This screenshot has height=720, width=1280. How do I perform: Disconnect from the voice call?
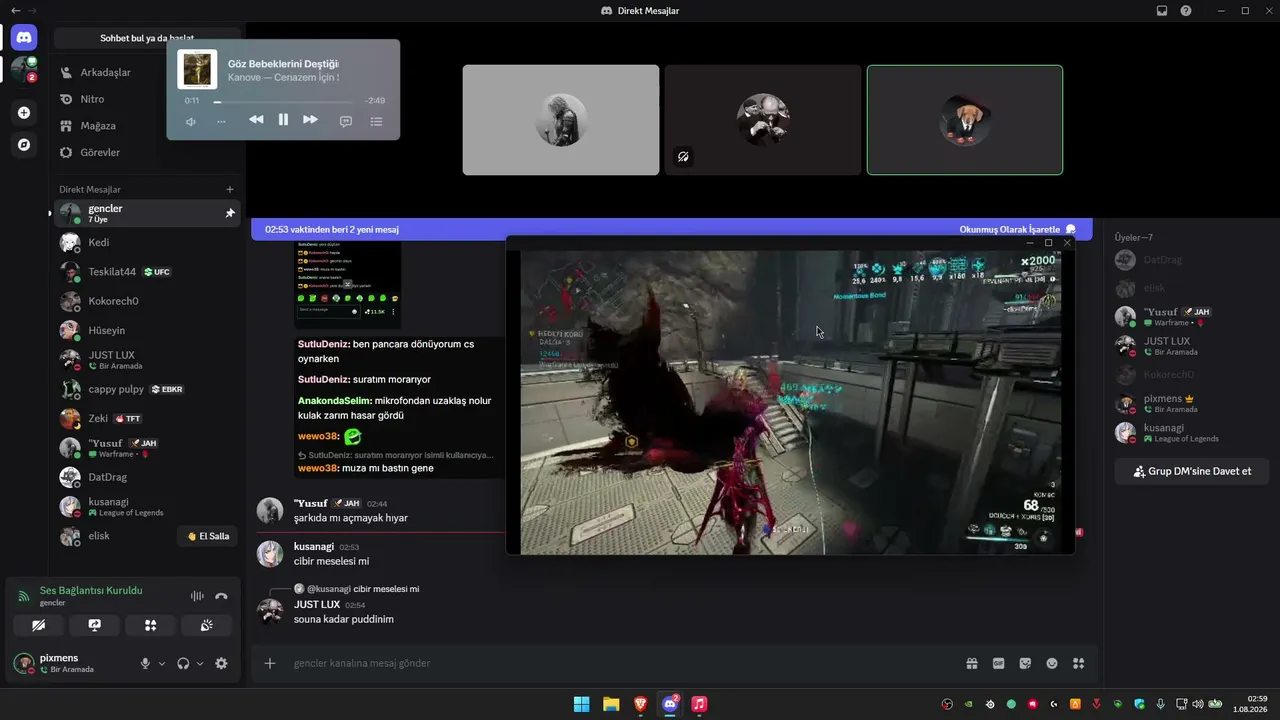222,596
